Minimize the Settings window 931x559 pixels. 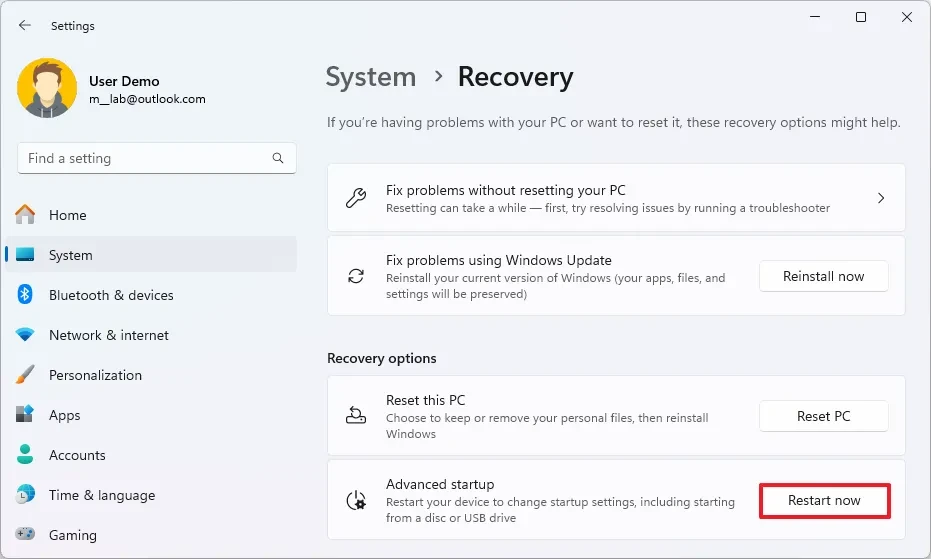815,17
